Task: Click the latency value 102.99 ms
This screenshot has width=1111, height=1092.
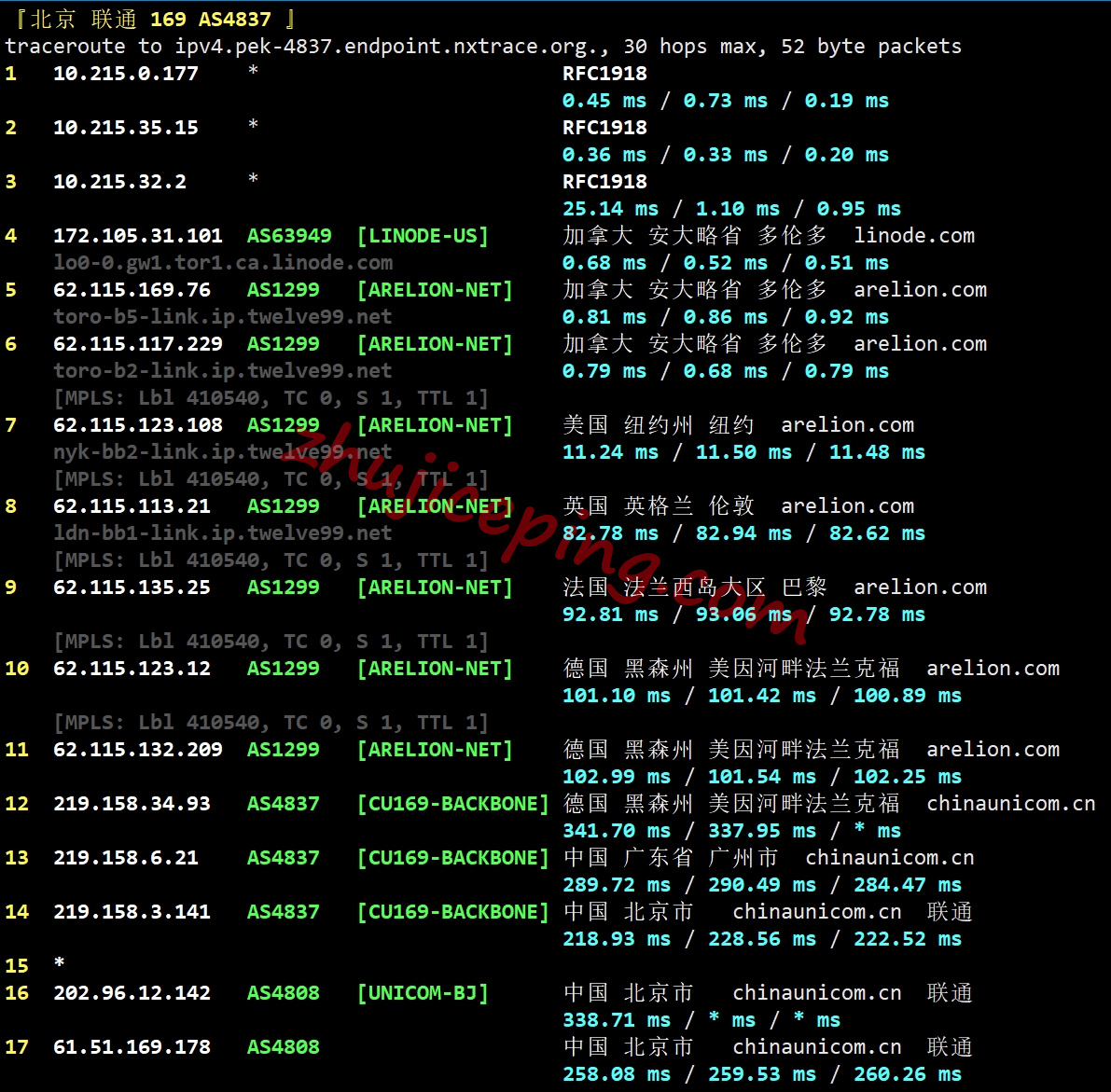Action: (617, 777)
